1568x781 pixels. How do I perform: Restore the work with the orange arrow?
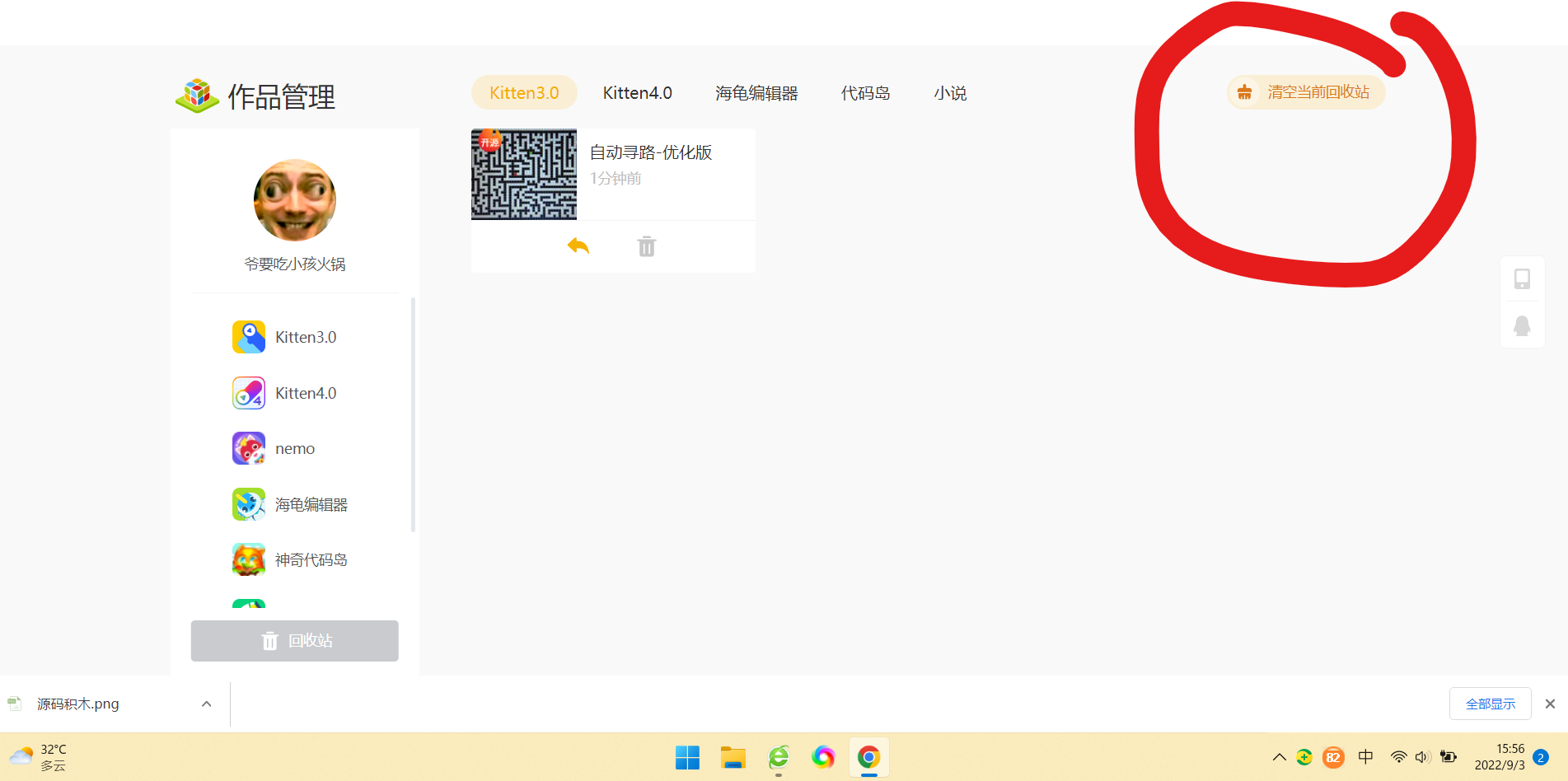pyautogui.click(x=578, y=246)
